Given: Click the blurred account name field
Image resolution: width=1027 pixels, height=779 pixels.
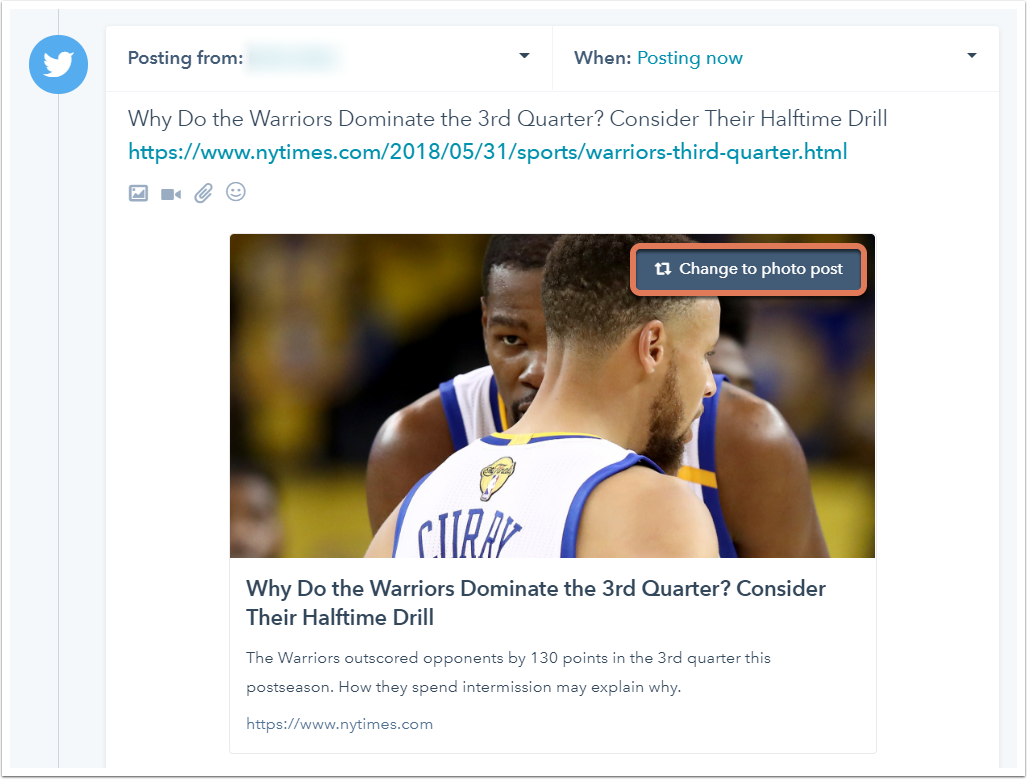Looking at the screenshot, I should coord(294,58).
